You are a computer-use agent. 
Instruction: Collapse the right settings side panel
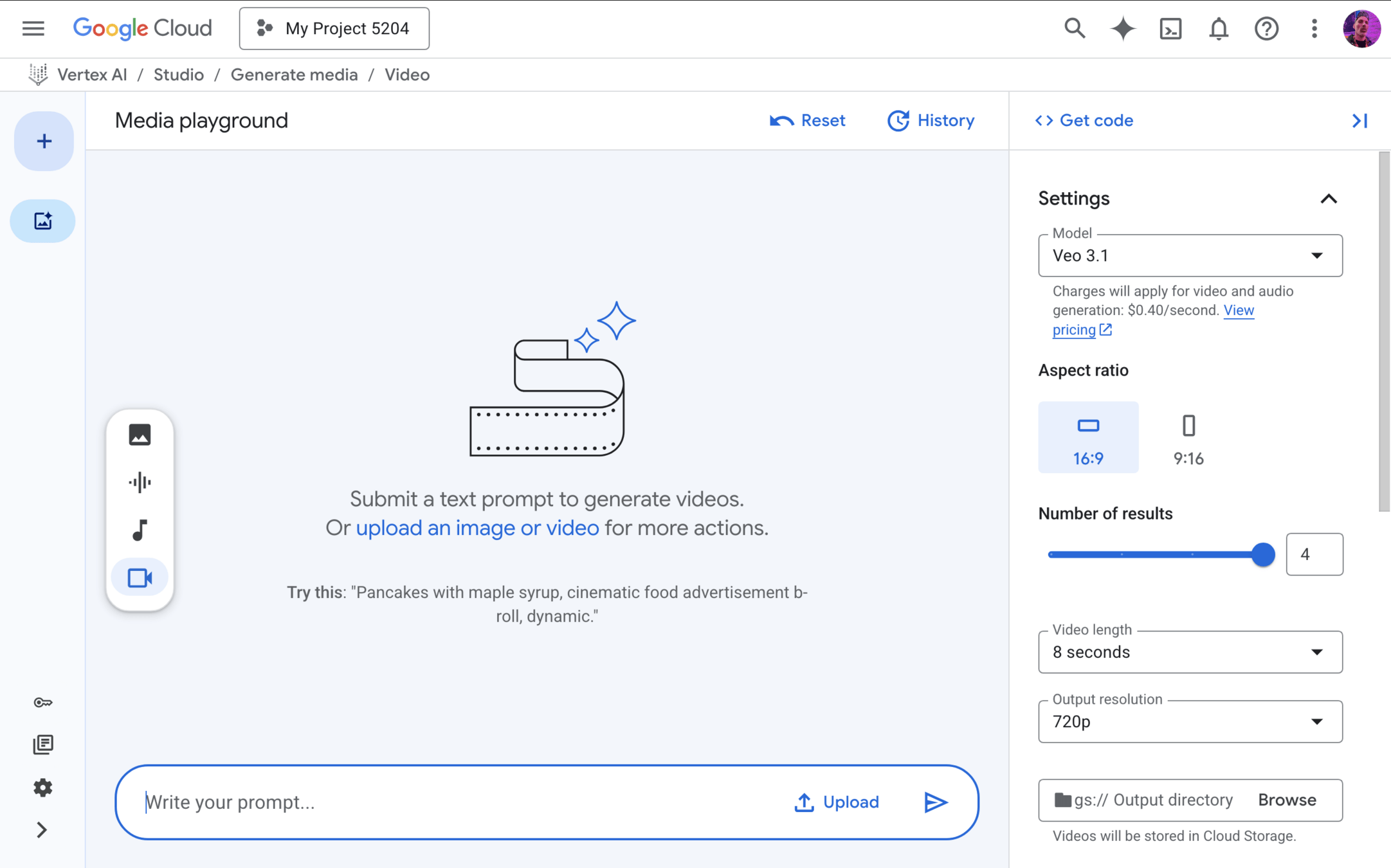1359,120
